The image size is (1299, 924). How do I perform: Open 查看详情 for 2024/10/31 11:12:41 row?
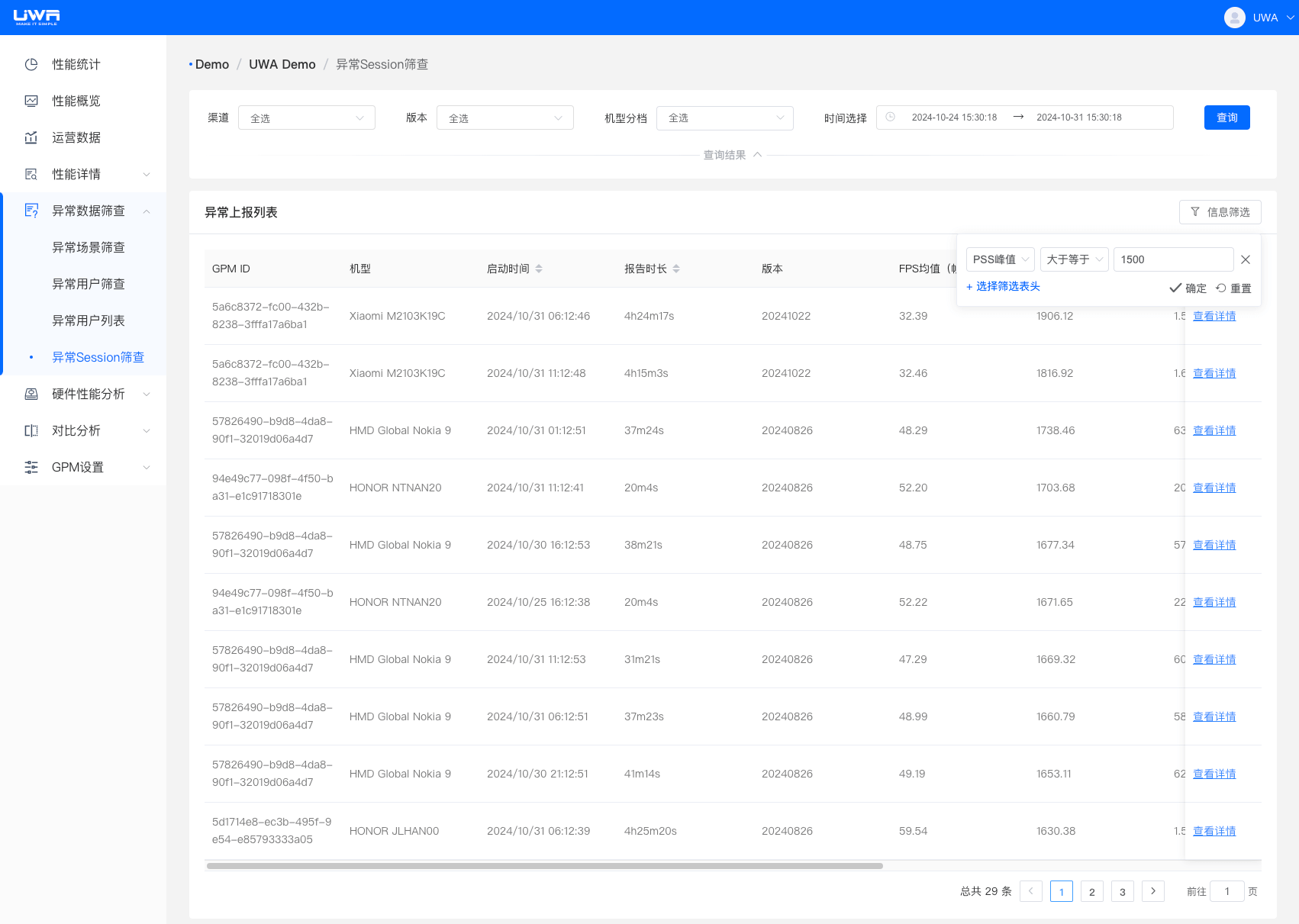tap(1214, 488)
